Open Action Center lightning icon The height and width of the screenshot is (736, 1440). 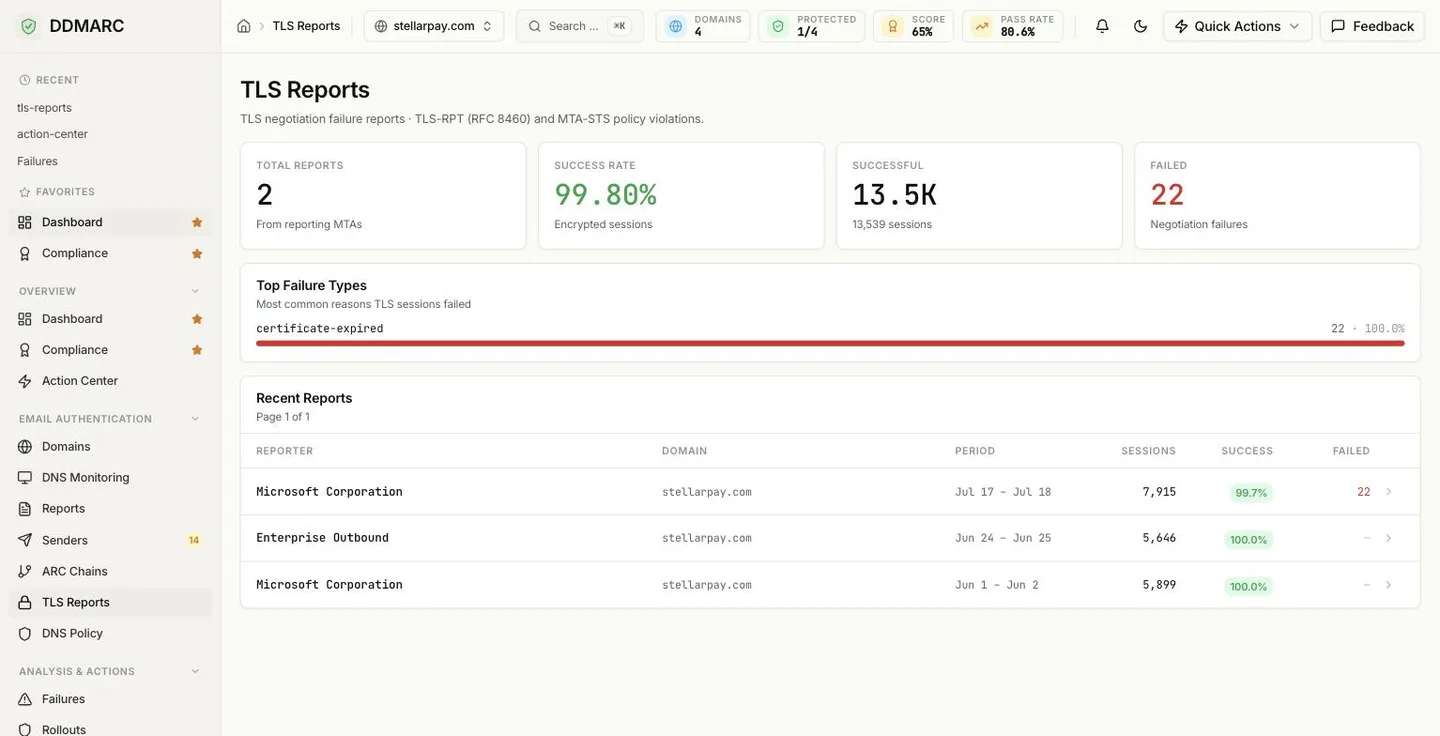point(25,381)
